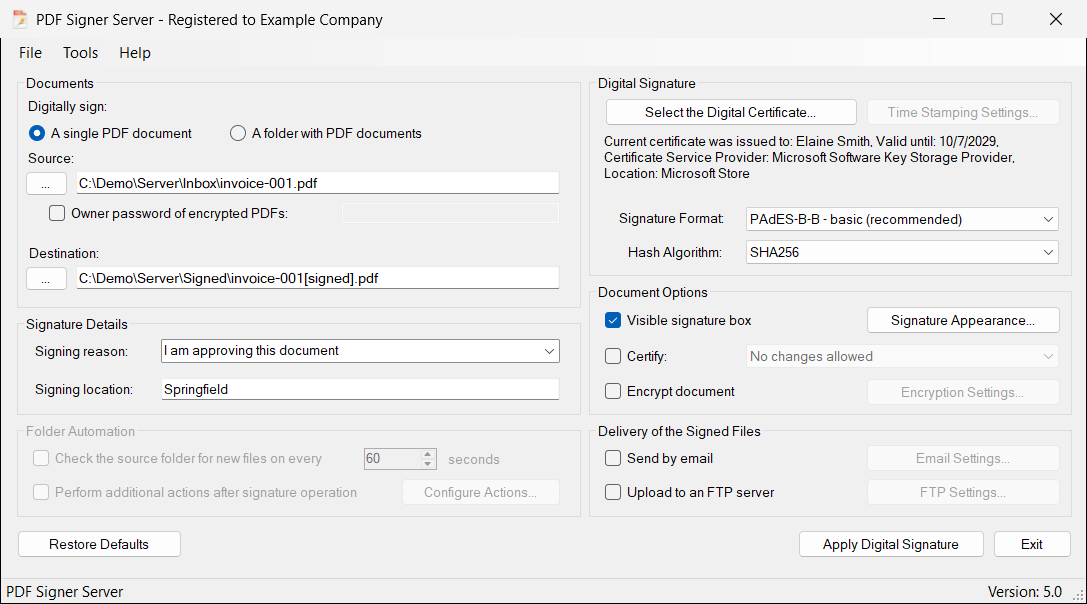The width and height of the screenshot is (1087, 604).
Task: Click 'PDF Signer Server' status bar text
Action: (x=64, y=592)
